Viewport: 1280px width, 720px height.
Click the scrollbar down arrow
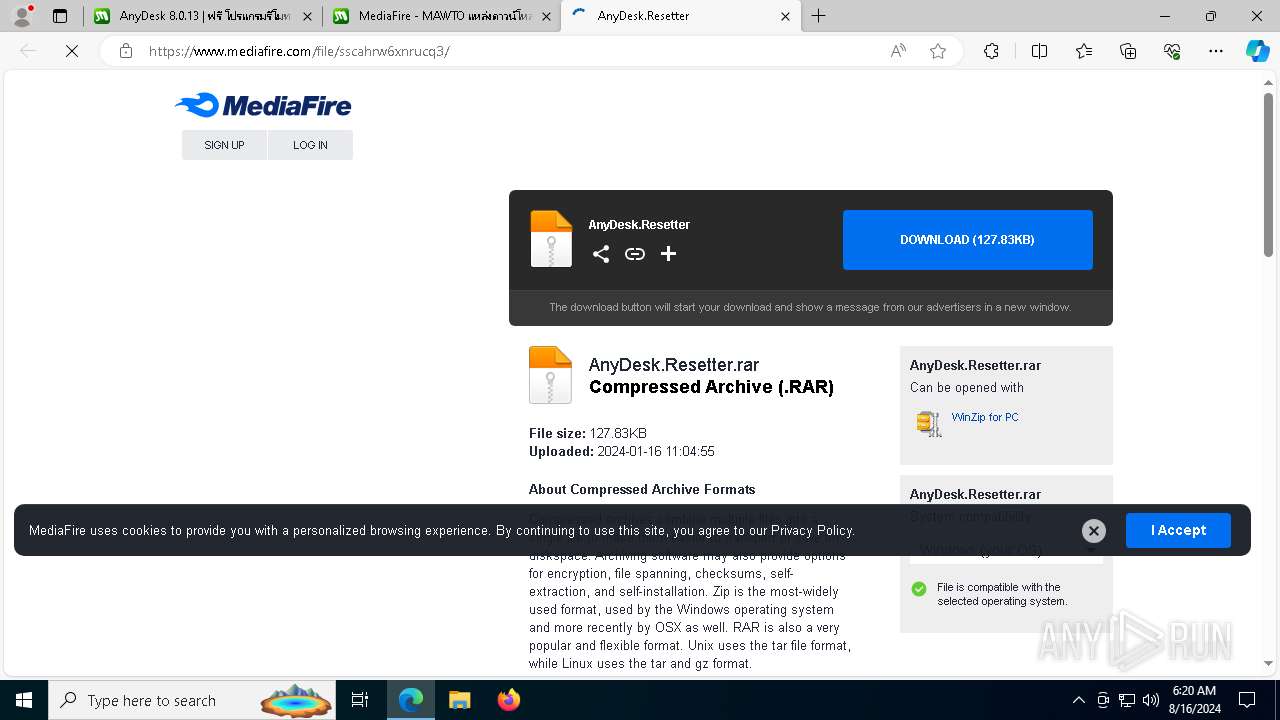tap(1268, 663)
